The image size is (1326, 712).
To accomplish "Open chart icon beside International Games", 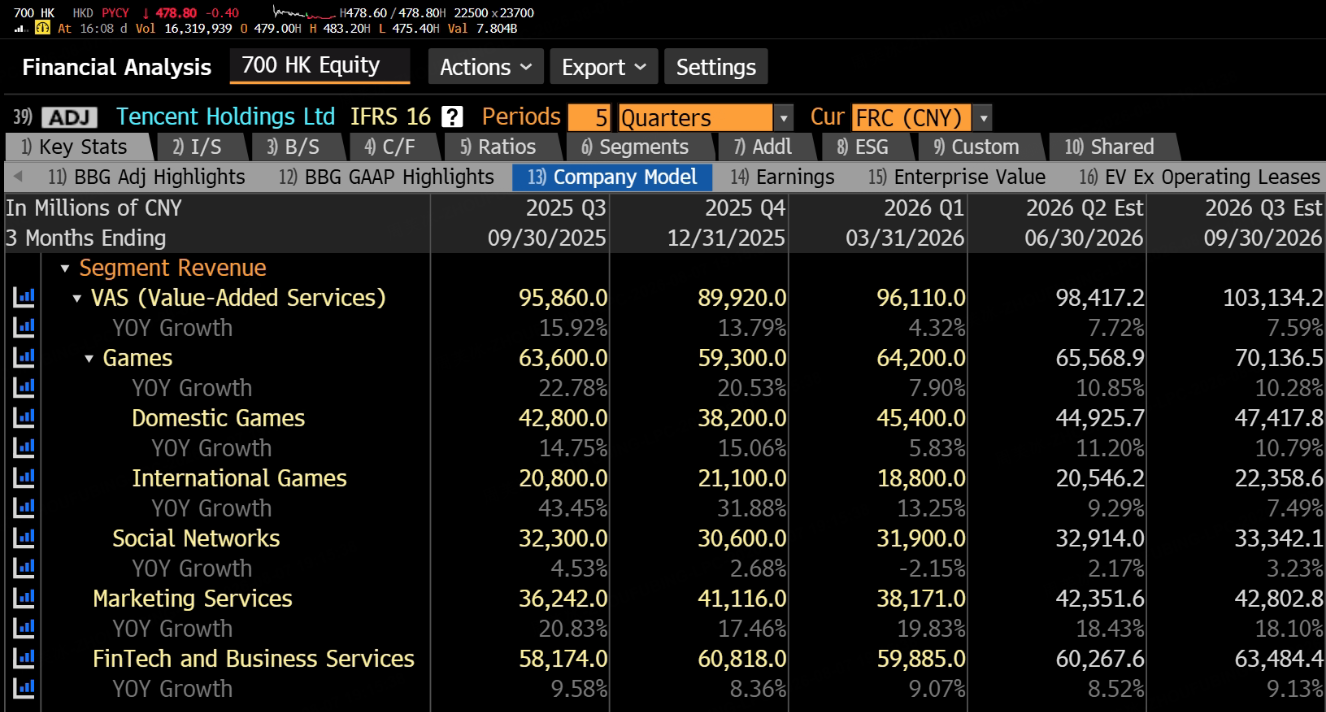I will [22, 478].
